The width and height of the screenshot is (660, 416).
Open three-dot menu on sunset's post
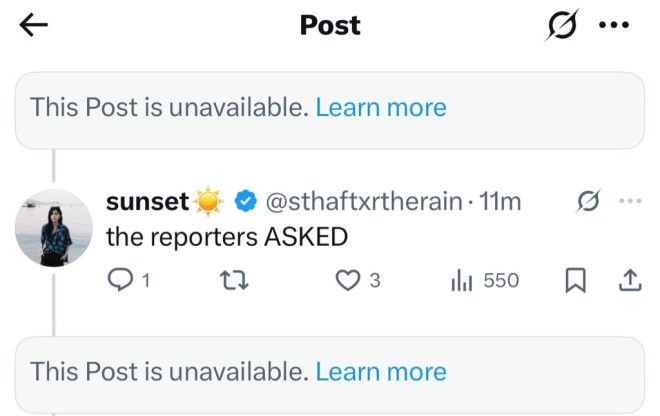tap(631, 201)
